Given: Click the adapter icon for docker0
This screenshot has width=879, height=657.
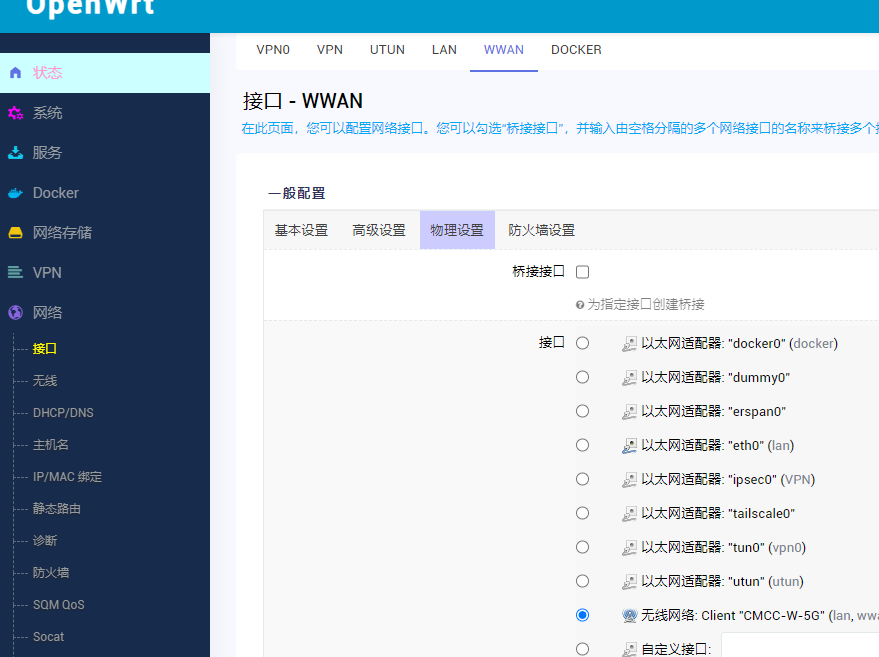Looking at the screenshot, I should [x=630, y=344].
